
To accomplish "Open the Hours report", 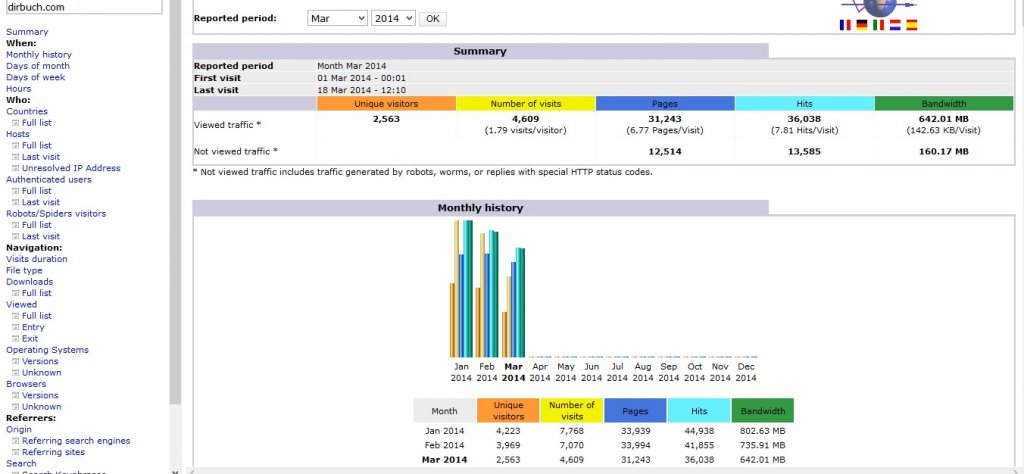I will [18, 89].
